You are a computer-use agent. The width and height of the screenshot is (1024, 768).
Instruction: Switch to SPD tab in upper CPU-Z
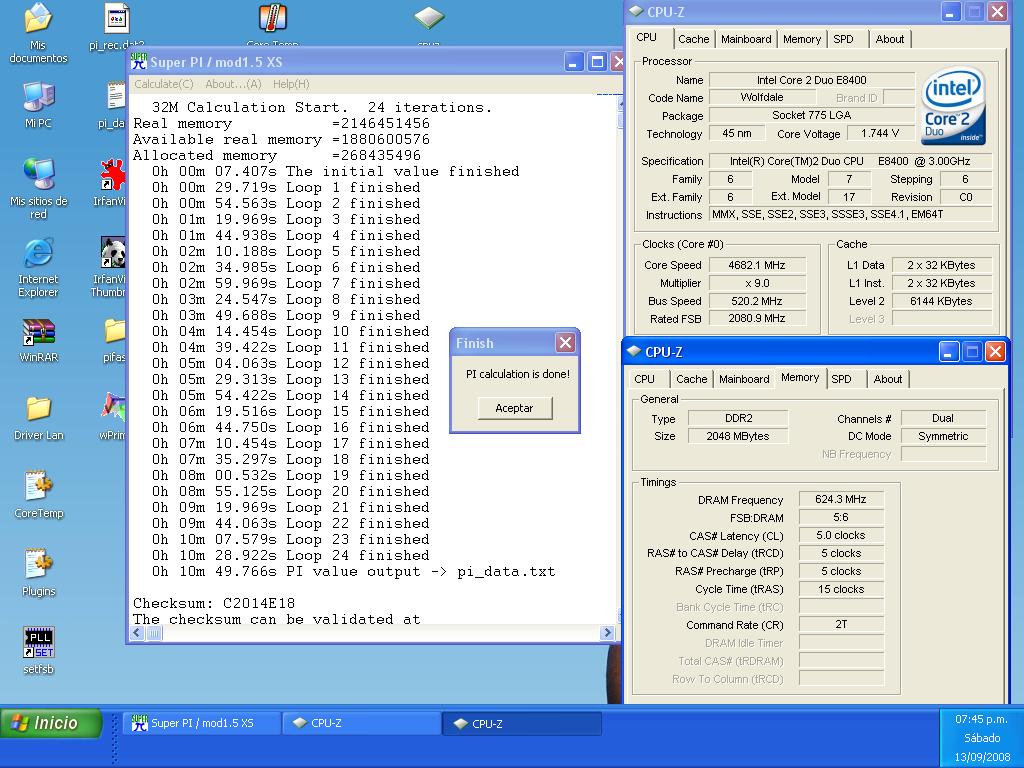pyautogui.click(x=844, y=39)
